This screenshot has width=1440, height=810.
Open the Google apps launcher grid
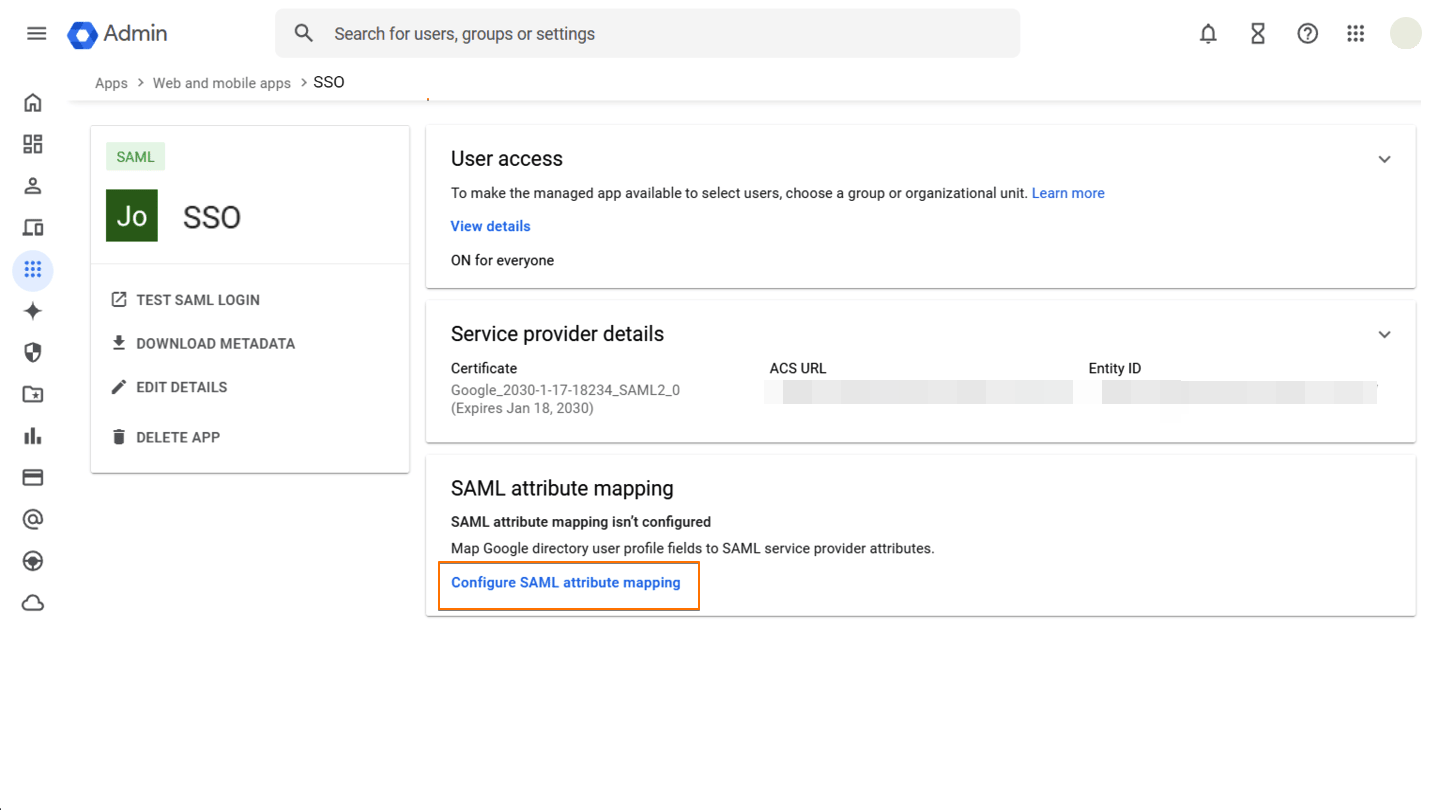point(1356,33)
